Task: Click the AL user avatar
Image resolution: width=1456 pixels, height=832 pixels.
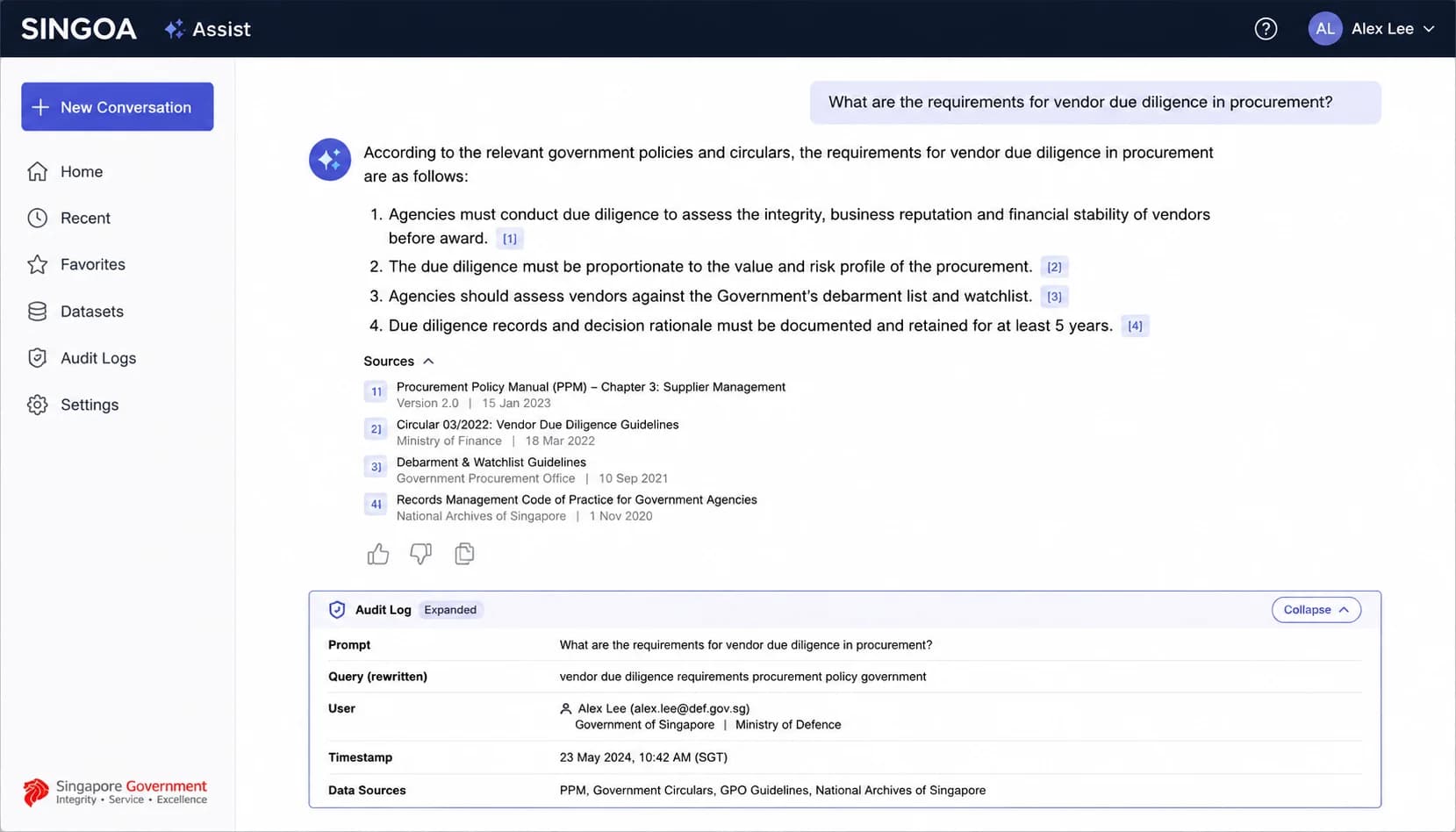Action: [1325, 29]
